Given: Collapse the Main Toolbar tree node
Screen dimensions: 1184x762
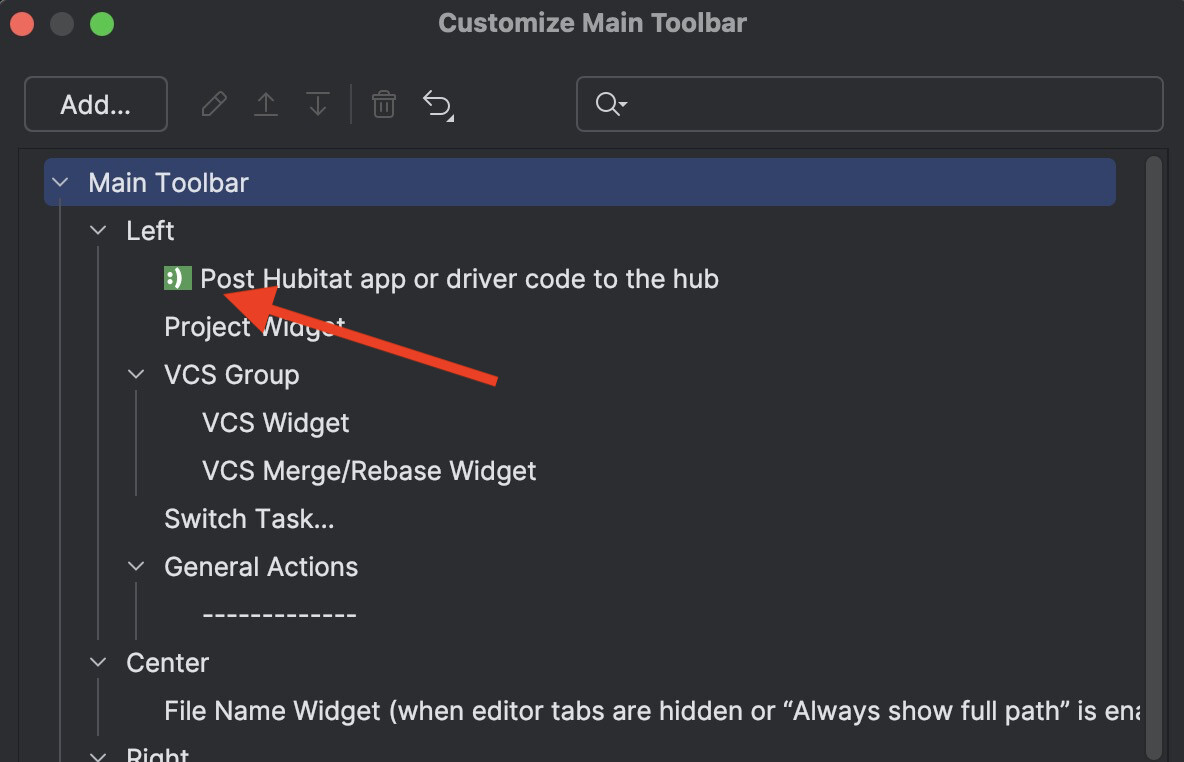Looking at the screenshot, I should [60, 182].
